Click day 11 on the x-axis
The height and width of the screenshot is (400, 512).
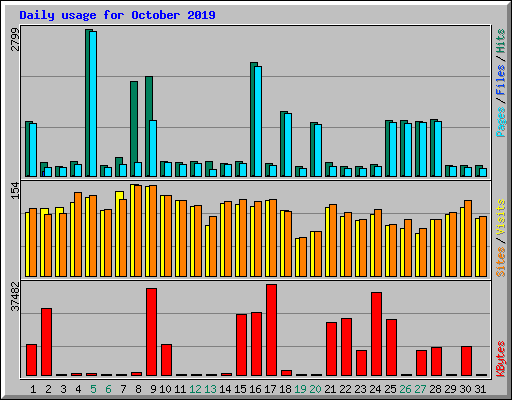[x=180, y=389]
